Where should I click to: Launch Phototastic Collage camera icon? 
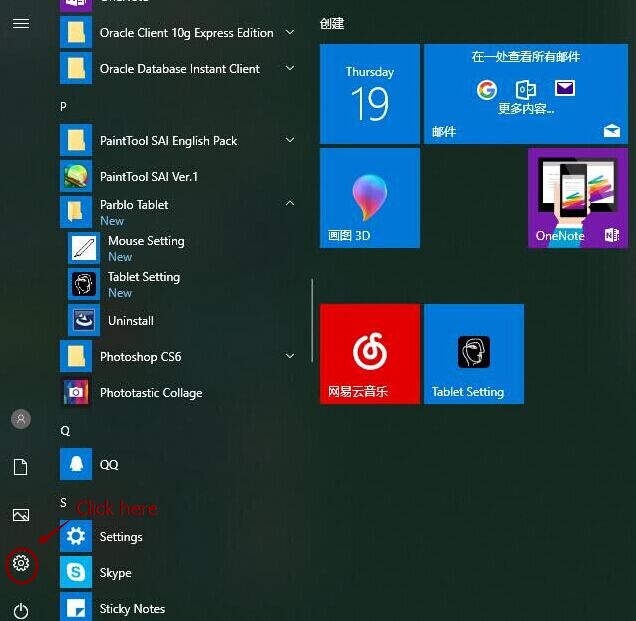point(76,392)
